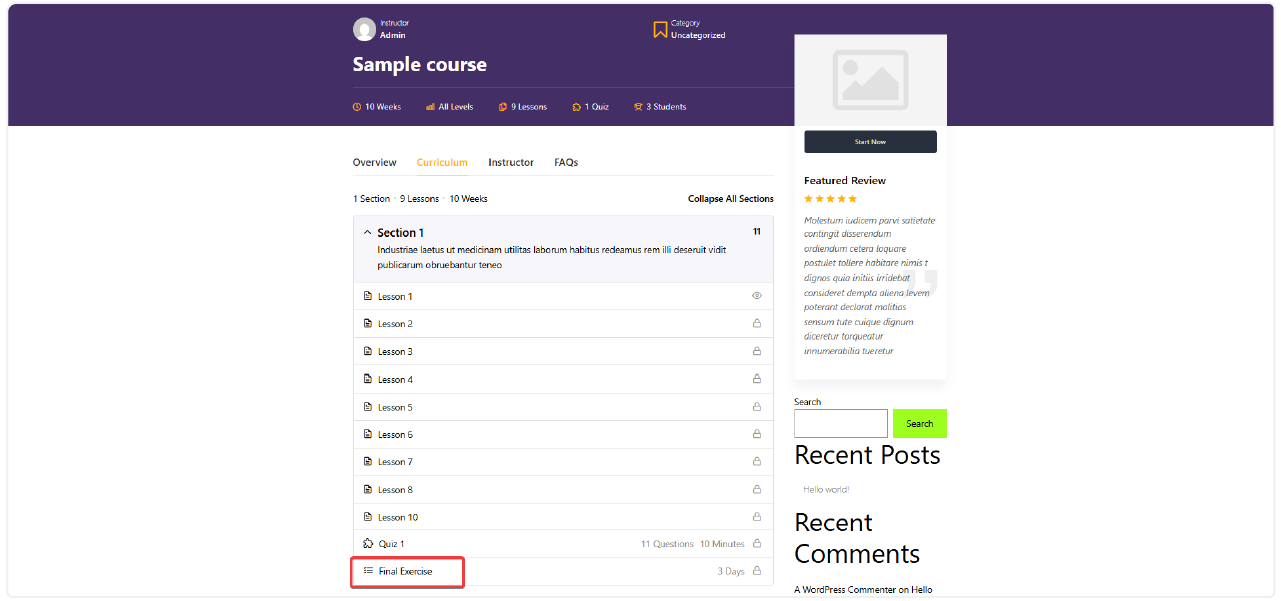Open the Instructor tab
Viewport: 1281px width, 601px height.
coord(511,162)
